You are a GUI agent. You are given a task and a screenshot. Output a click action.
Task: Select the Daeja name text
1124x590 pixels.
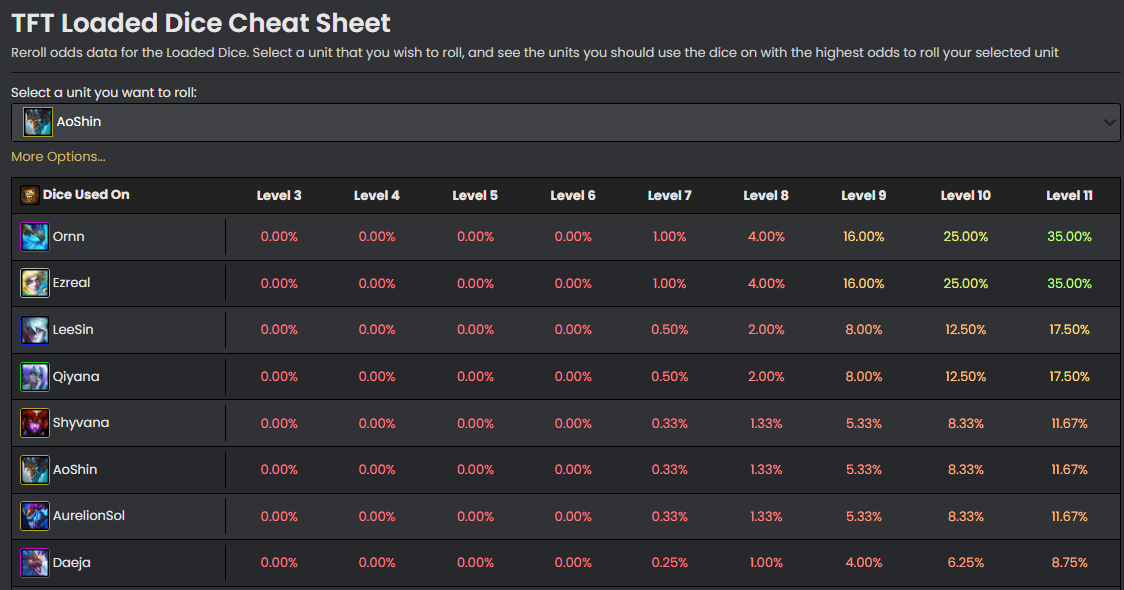[72, 563]
